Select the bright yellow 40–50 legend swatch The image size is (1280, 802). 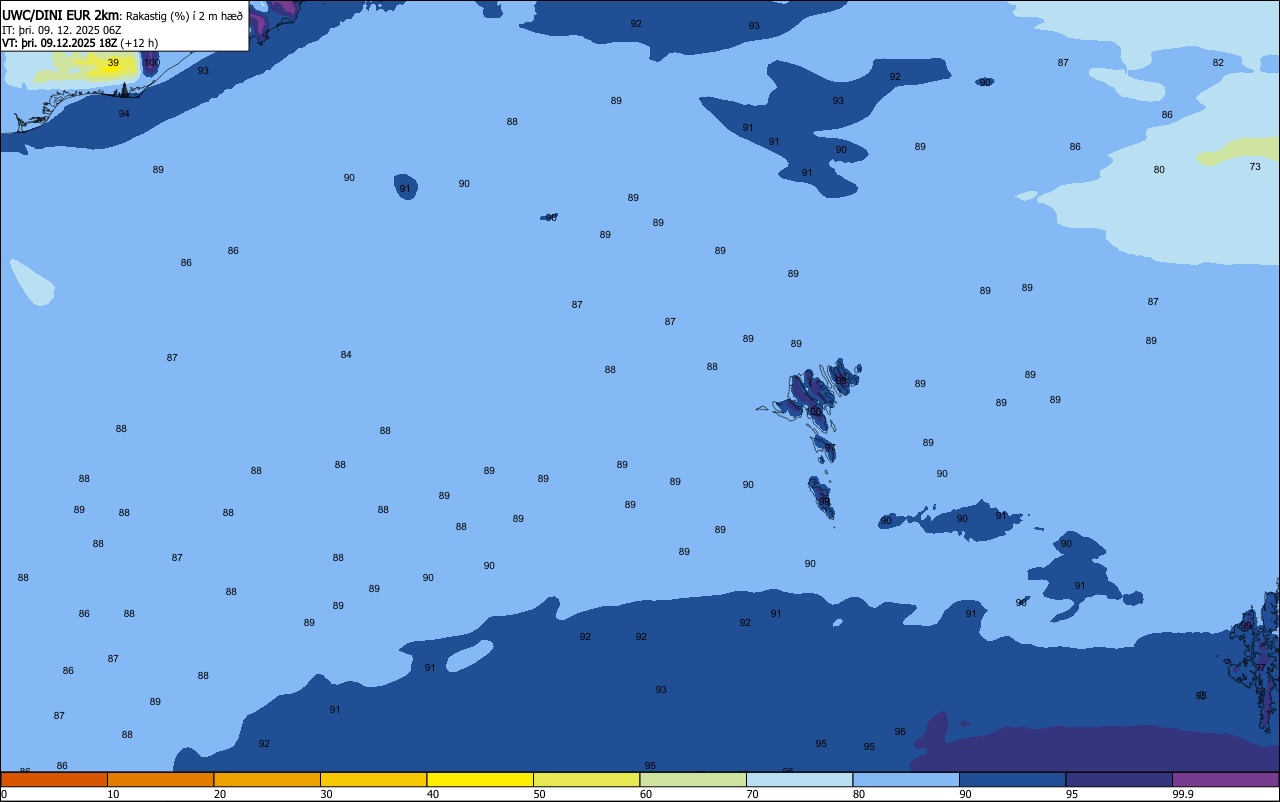pyautogui.click(x=480, y=779)
